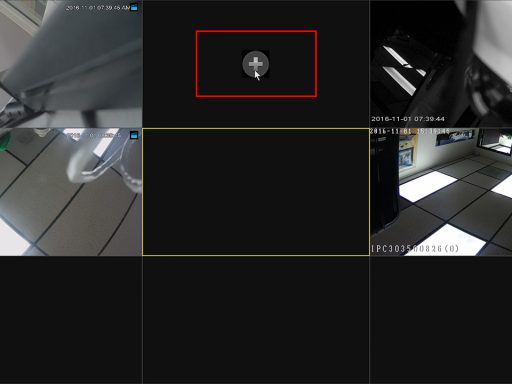
Task: Select the empty bottom-center channel cell
Action: 256,320
